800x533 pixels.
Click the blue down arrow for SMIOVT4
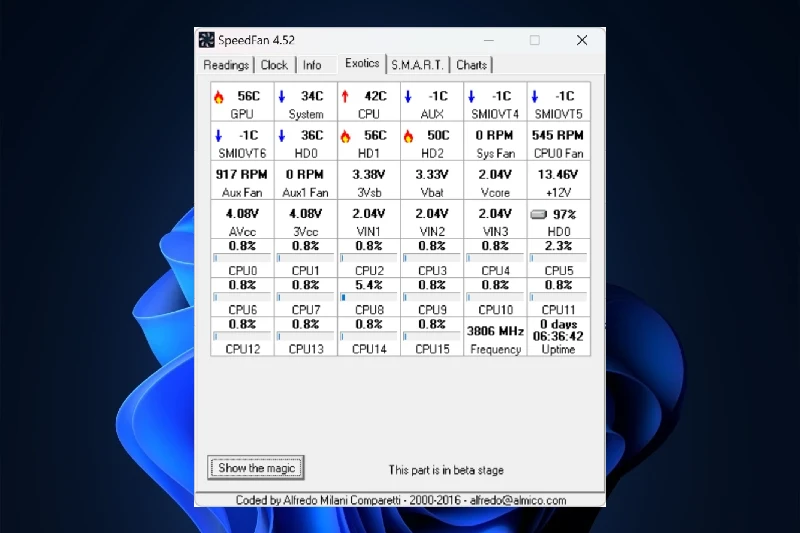pos(471,96)
